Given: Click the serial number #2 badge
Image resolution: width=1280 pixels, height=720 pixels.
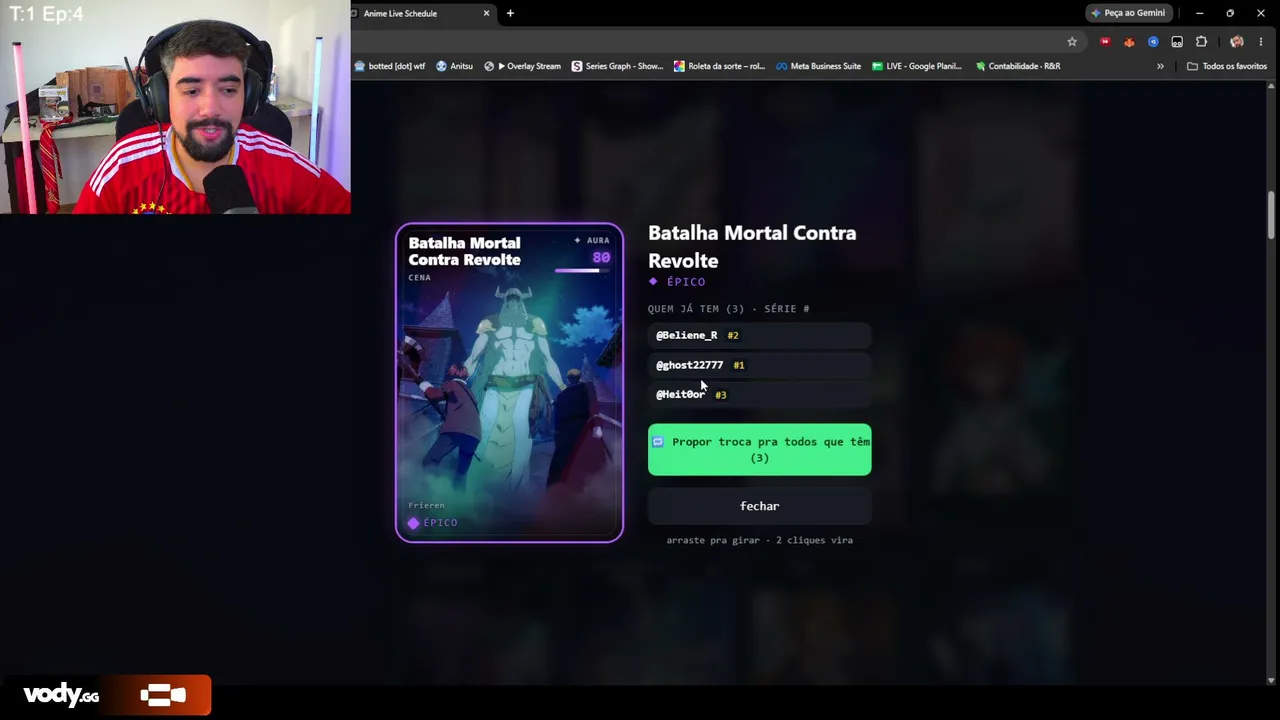Looking at the screenshot, I should tap(733, 336).
